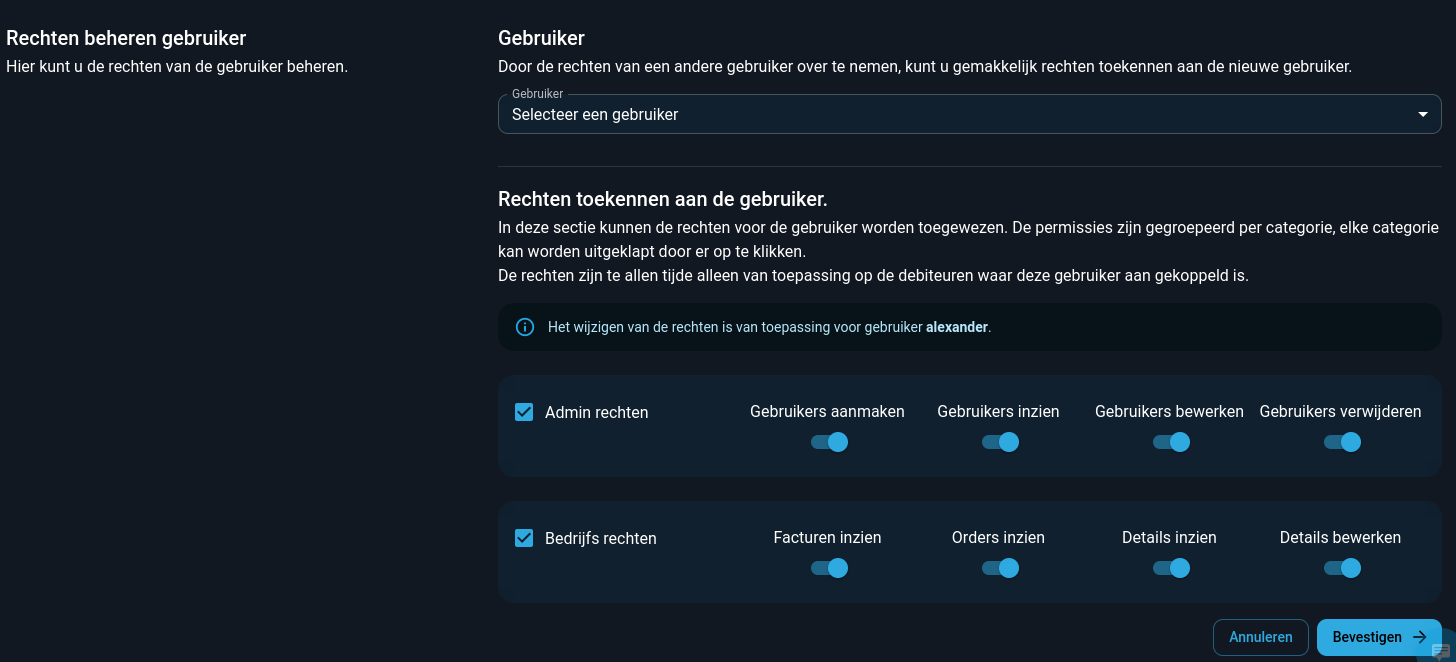The image size is (1456, 662).
Task: Disable the Gebruikers inzien toggle
Action: [1000, 442]
